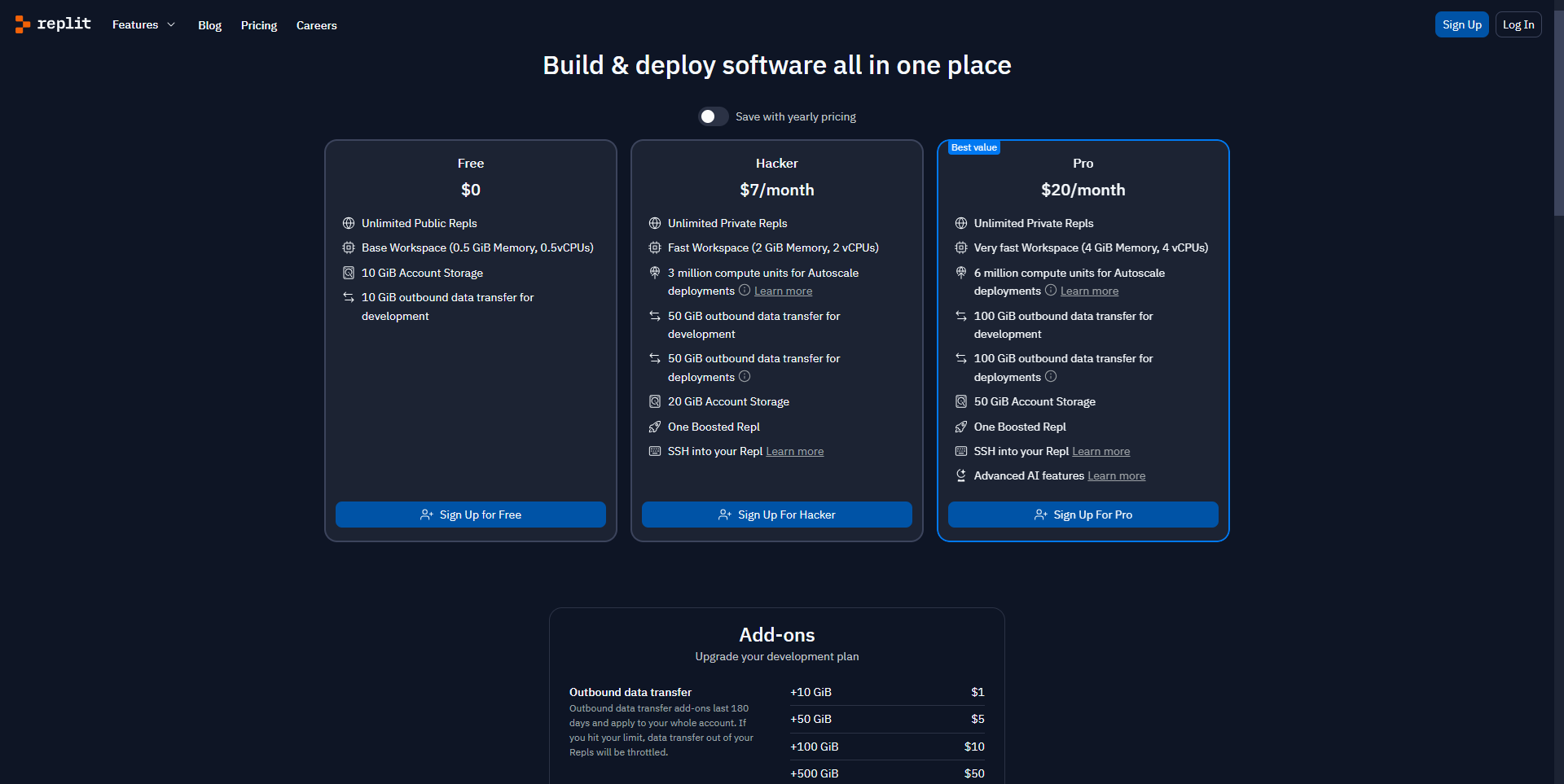Click the +100 GiB add-on row

coord(887,747)
